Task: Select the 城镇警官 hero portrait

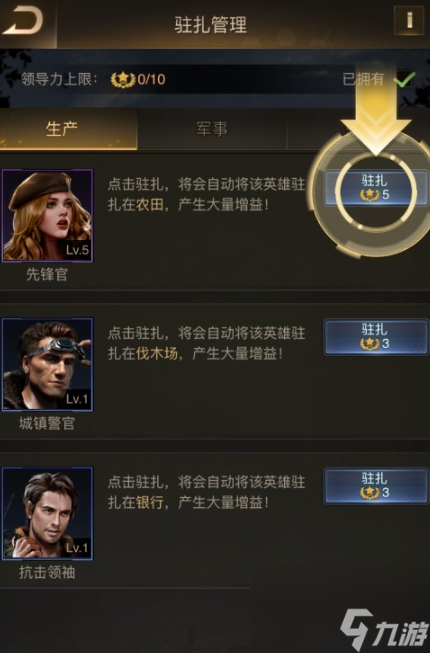Action: 47,364
